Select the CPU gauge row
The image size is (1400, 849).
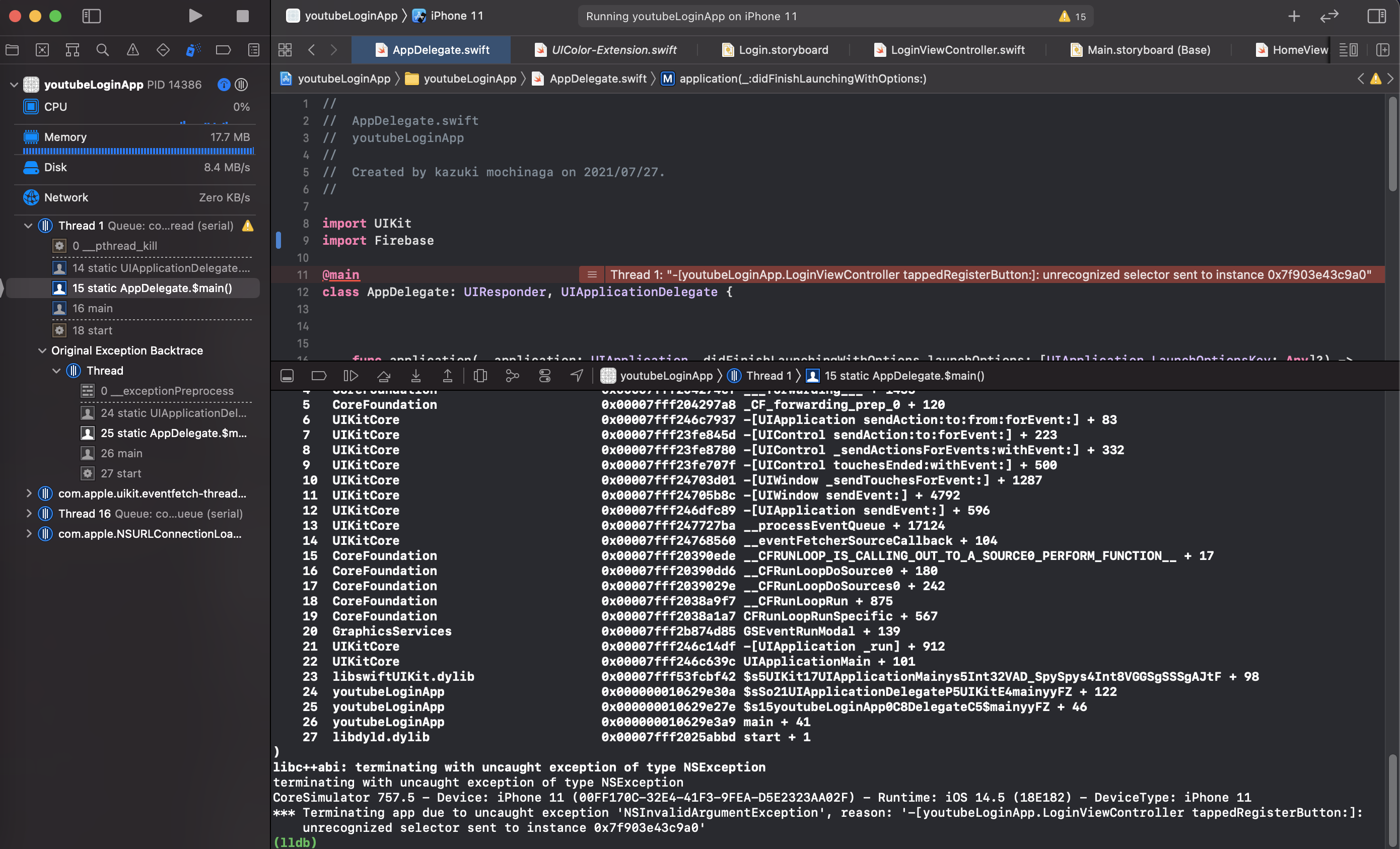tap(135, 107)
